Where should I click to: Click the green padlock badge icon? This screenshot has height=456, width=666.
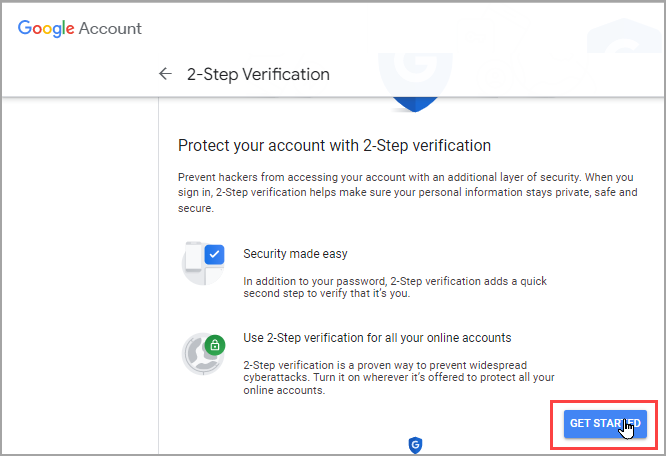[x=214, y=346]
